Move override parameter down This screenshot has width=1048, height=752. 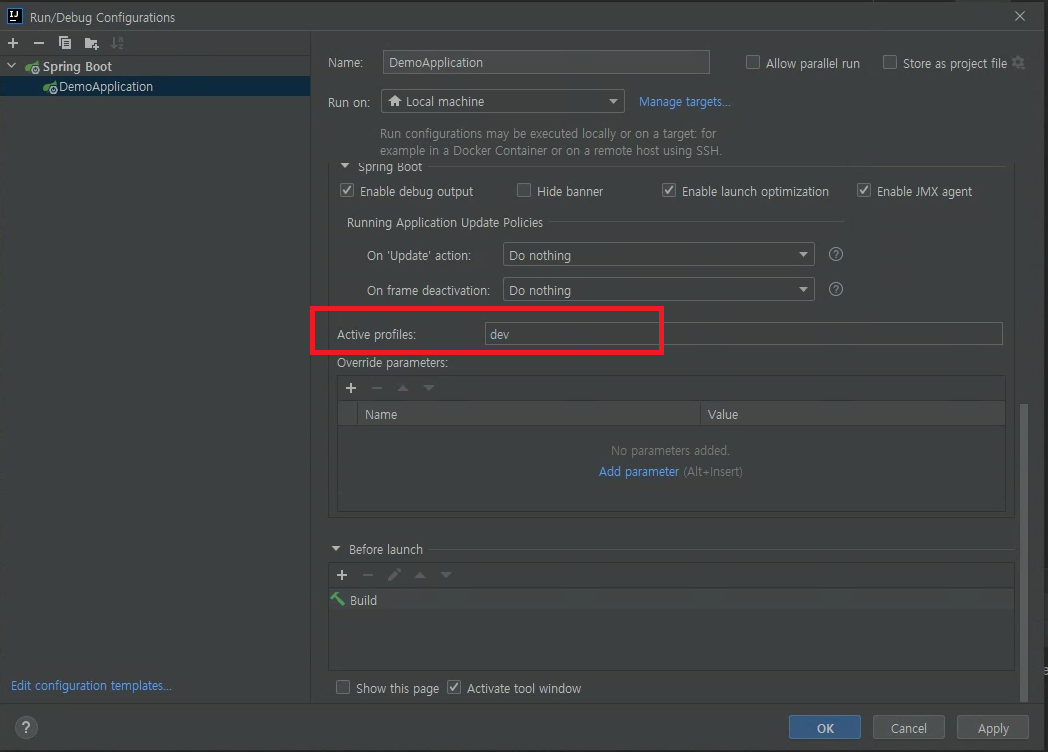[429, 388]
